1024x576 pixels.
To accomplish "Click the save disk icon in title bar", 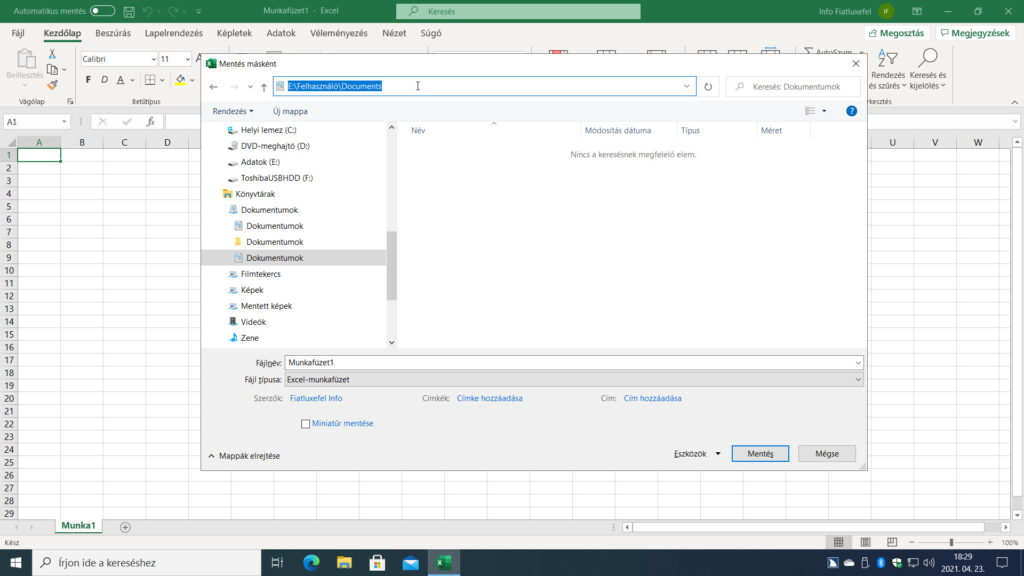I will point(129,11).
